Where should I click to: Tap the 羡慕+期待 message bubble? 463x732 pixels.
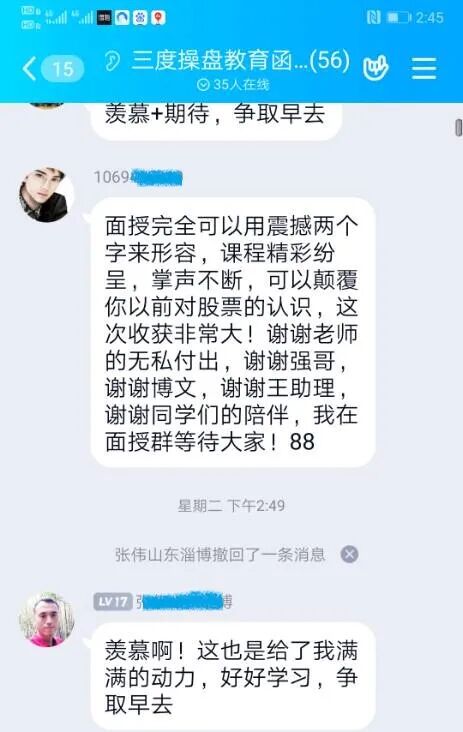tap(217, 120)
